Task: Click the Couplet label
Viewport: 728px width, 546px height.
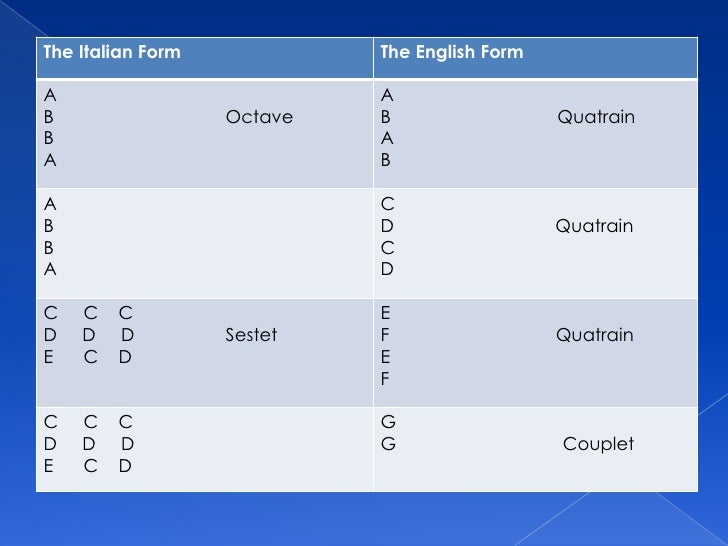Action: [598, 444]
